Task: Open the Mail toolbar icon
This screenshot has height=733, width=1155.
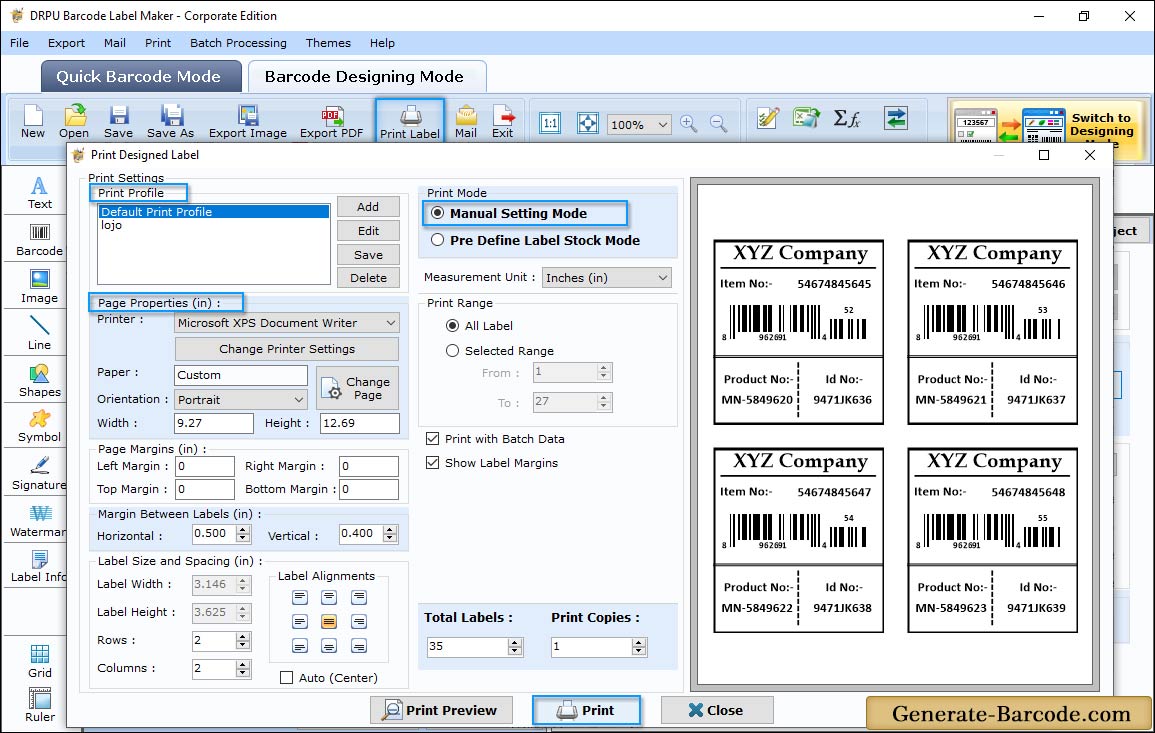Action: 466,122
